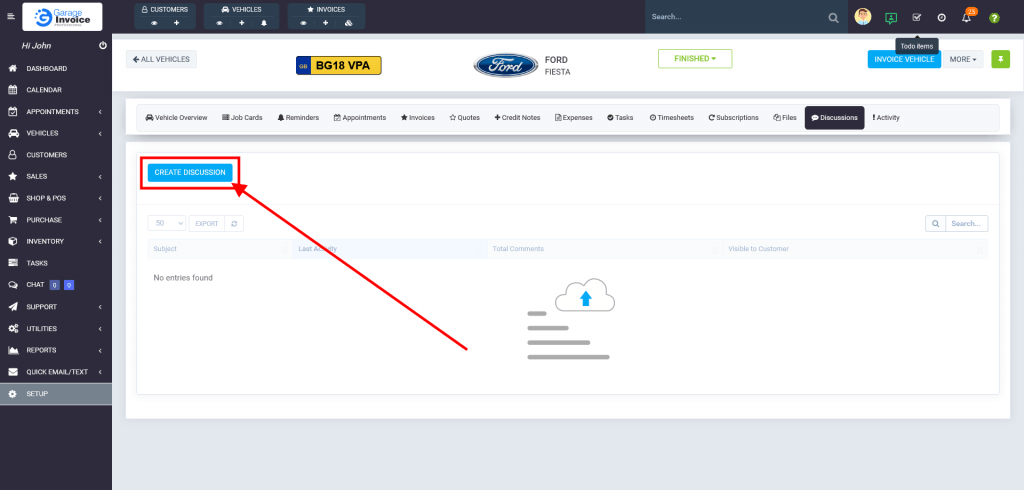Image resolution: width=1024 pixels, height=490 pixels.
Task: Switch to the Timesheets tab
Action: (672, 118)
